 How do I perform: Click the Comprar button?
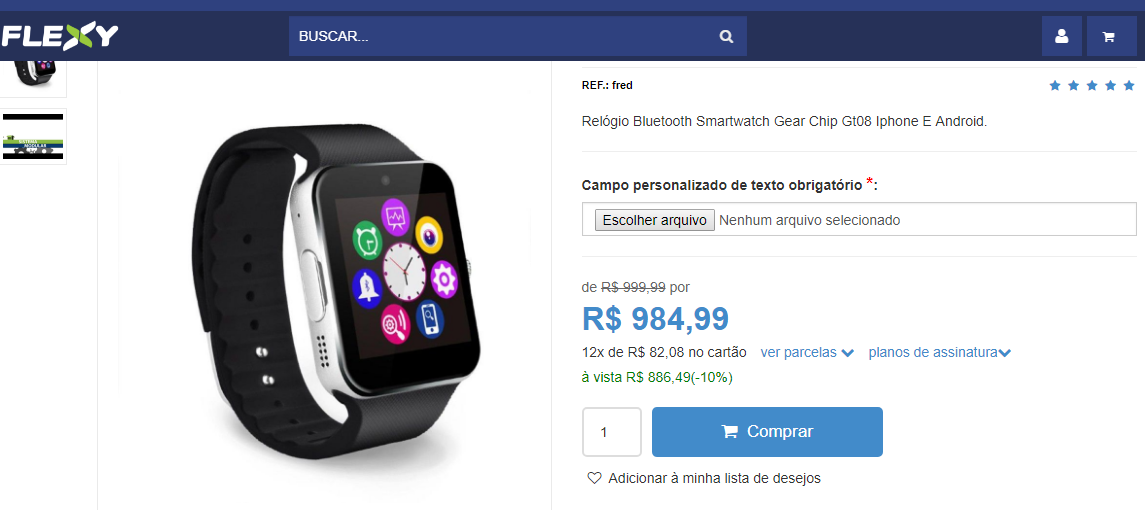tap(767, 432)
